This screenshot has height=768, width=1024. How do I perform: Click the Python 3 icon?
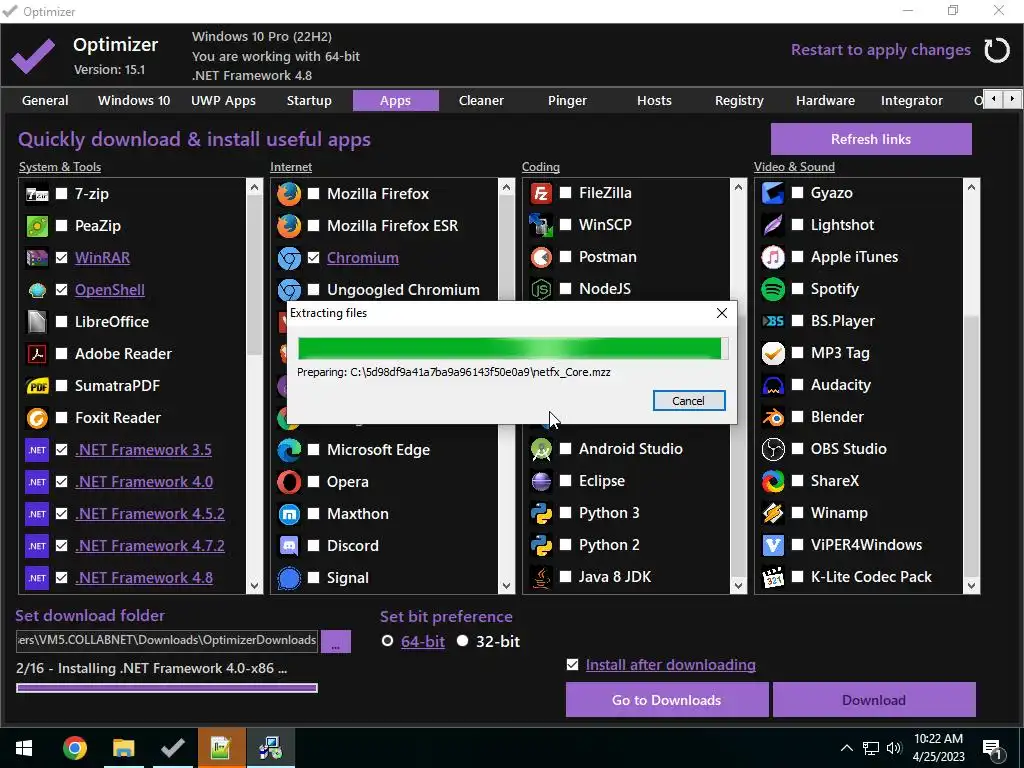541,513
